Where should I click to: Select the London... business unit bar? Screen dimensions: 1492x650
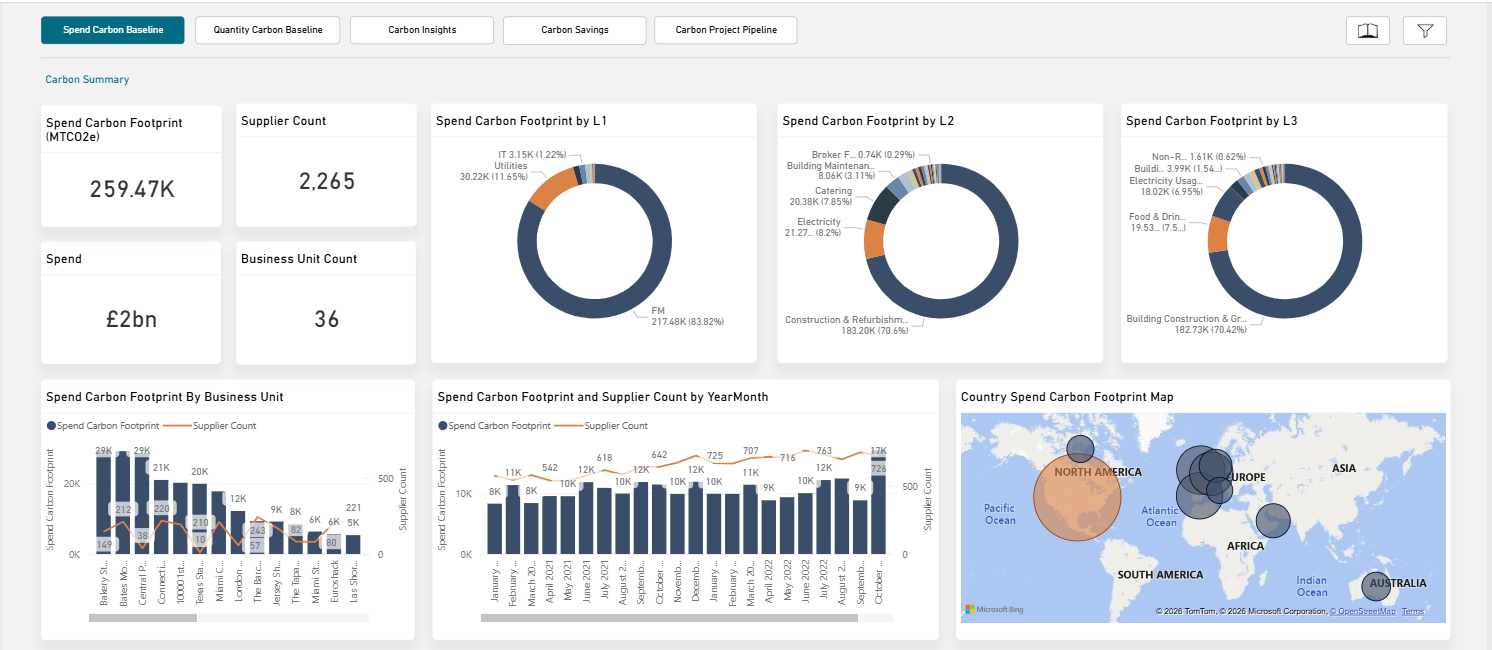(x=238, y=533)
